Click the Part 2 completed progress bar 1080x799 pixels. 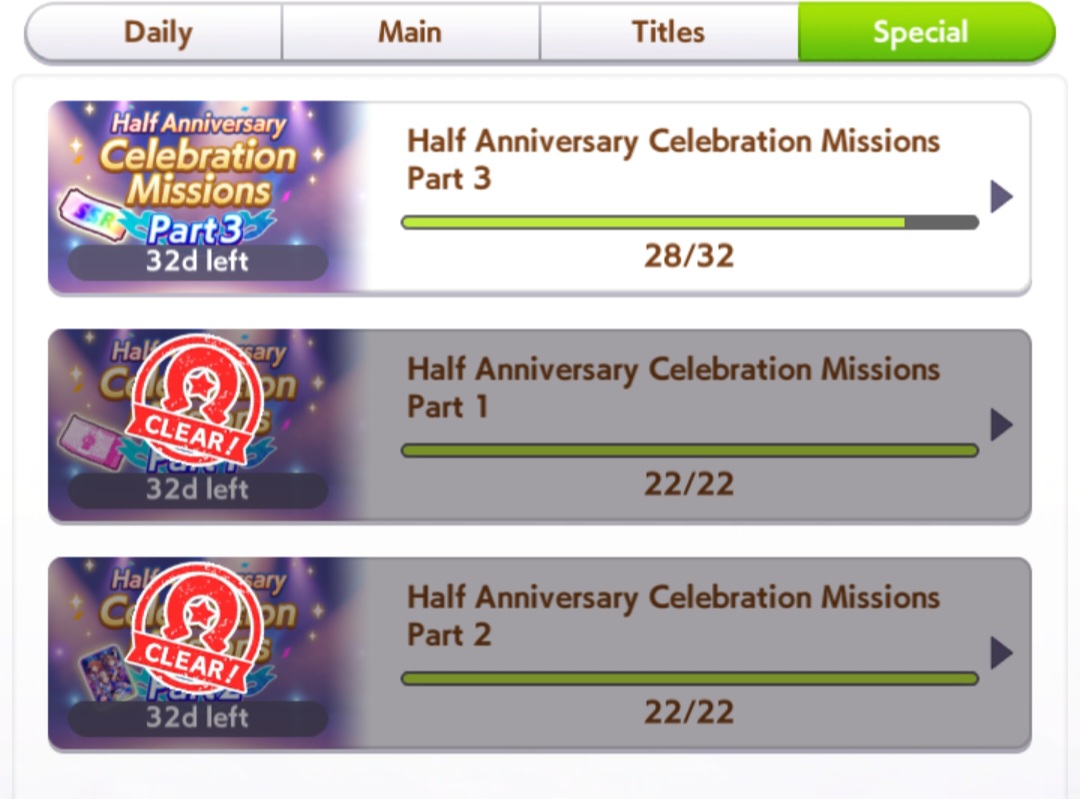coord(689,678)
